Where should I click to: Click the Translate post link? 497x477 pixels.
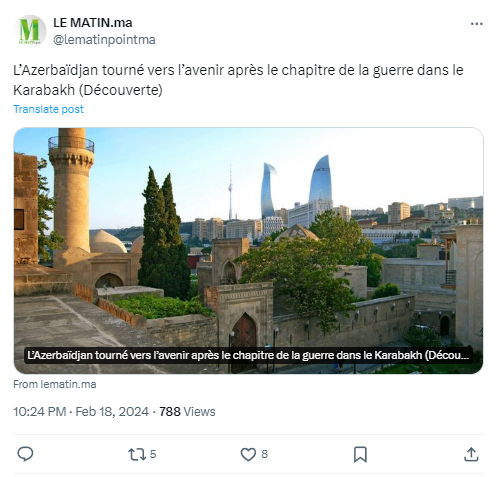click(48, 109)
